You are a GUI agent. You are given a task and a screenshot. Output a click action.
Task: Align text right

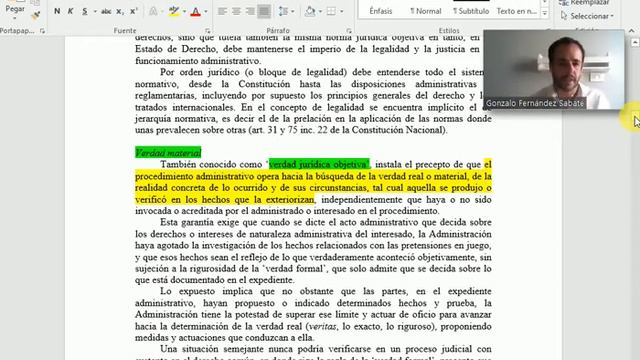click(250, 11)
